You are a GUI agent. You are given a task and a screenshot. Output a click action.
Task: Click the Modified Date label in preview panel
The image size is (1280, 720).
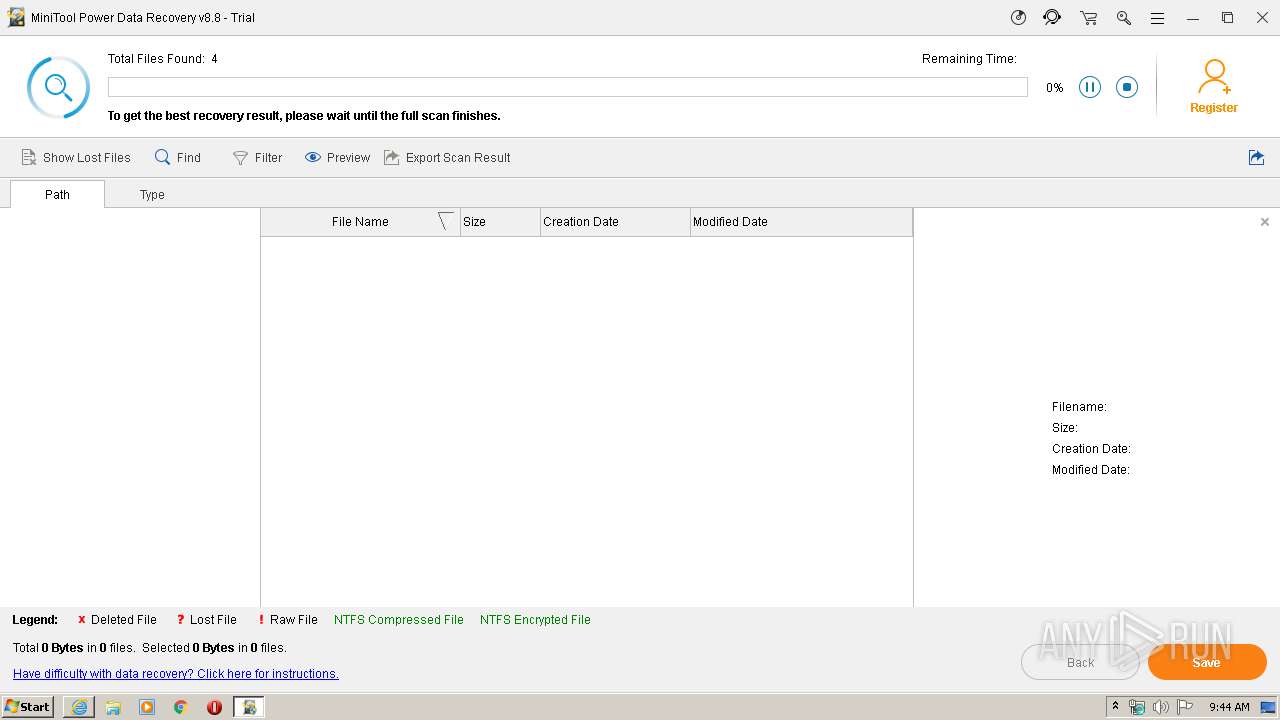(1091, 470)
